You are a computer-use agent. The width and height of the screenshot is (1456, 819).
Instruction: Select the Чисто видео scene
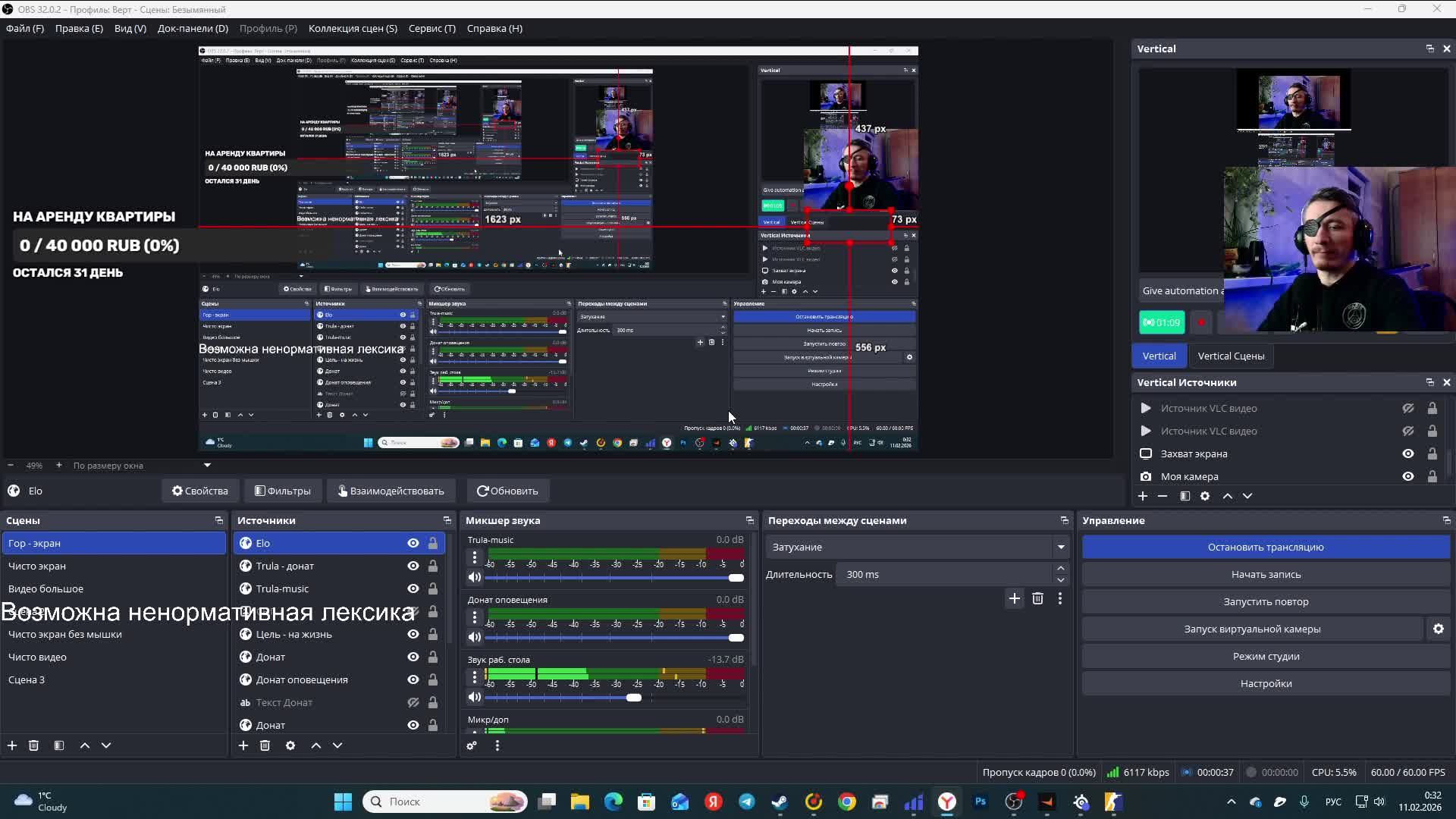tap(38, 657)
